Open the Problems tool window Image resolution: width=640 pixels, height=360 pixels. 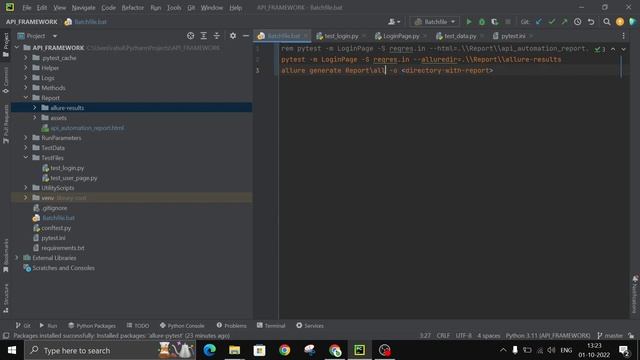coord(231,325)
